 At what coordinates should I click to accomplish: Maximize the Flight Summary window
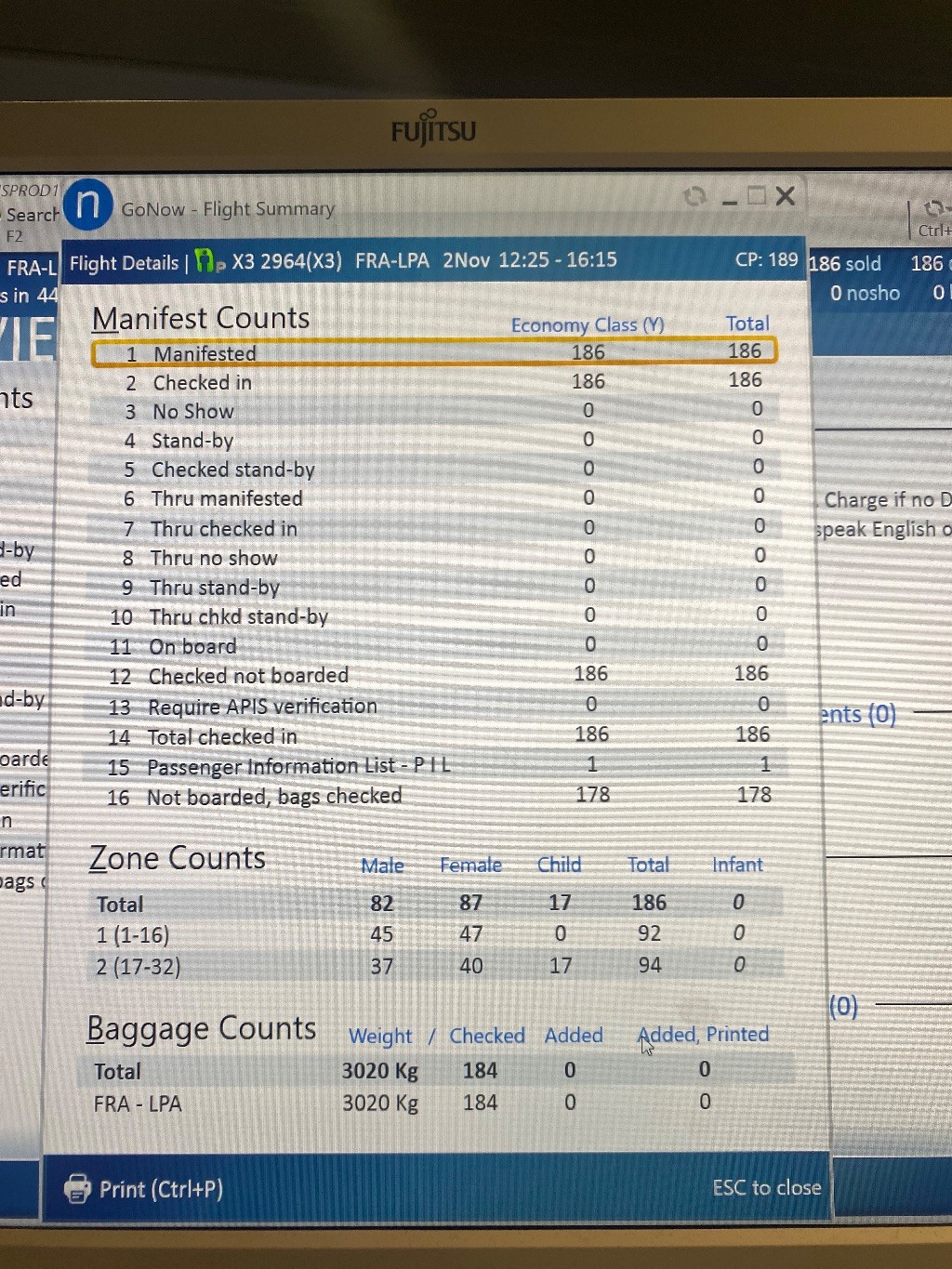tap(757, 196)
